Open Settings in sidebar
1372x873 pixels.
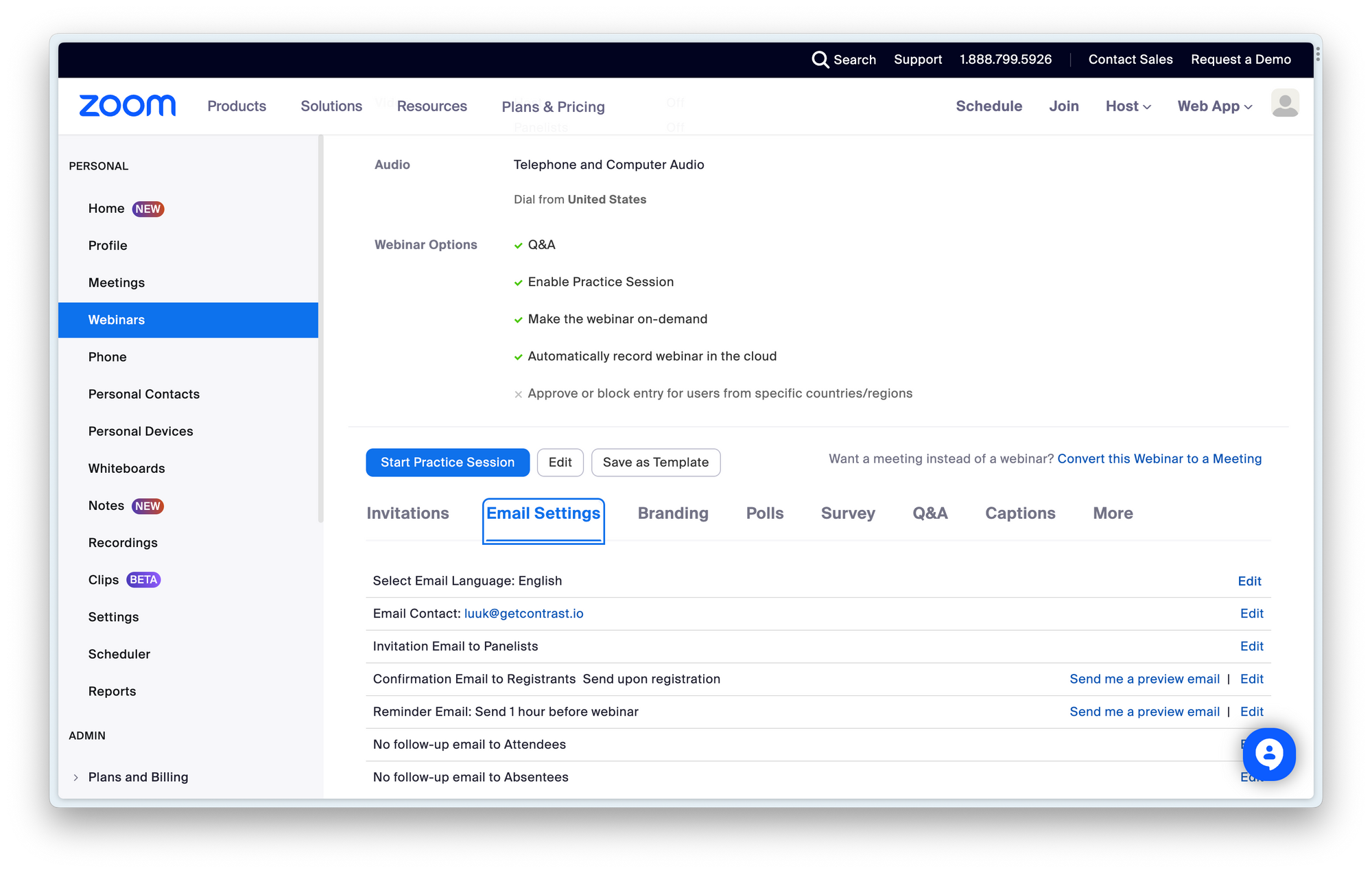[113, 617]
